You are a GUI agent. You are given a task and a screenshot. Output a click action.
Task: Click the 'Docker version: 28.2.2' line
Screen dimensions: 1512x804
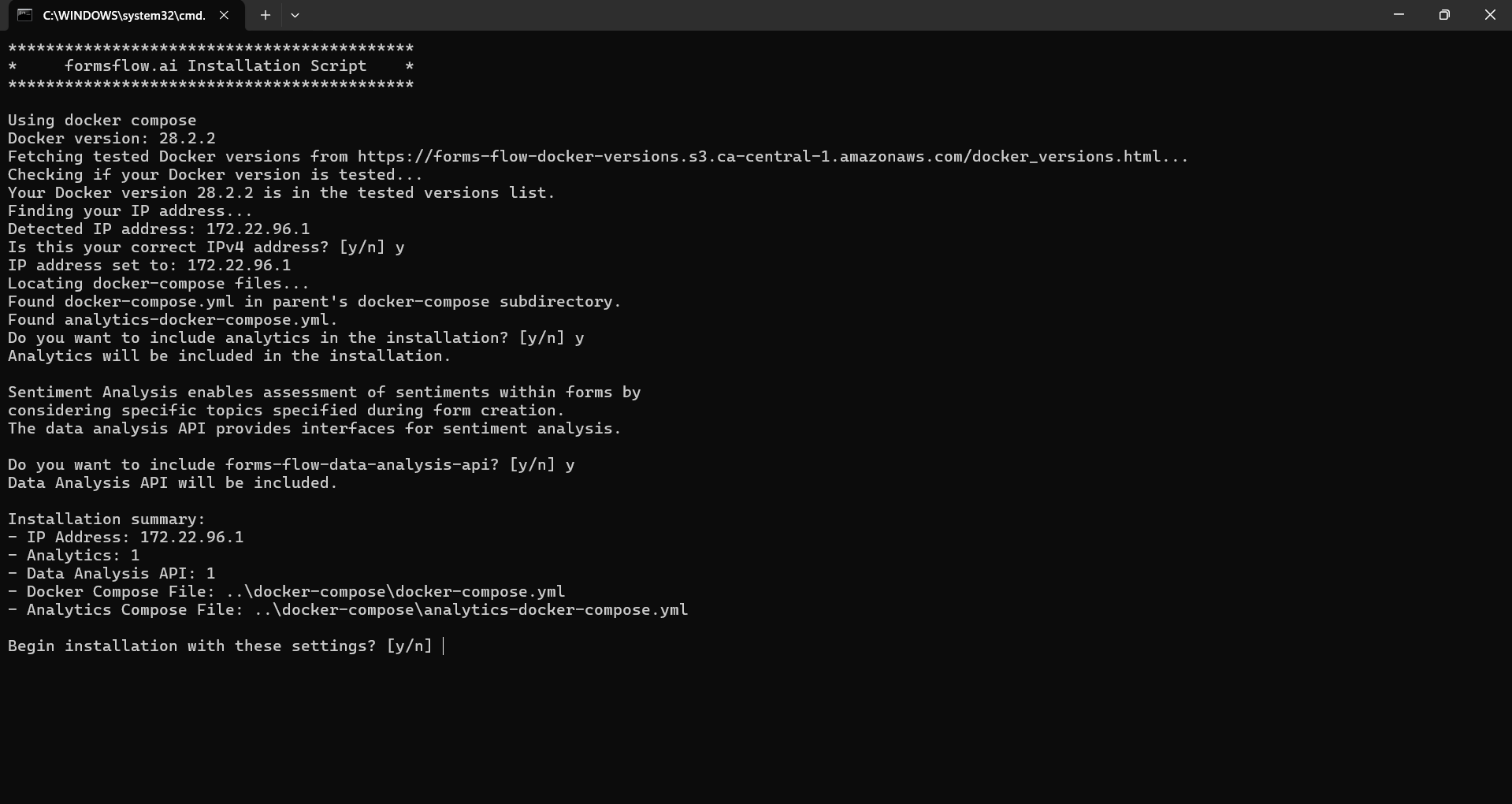click(x=110, y=138)
